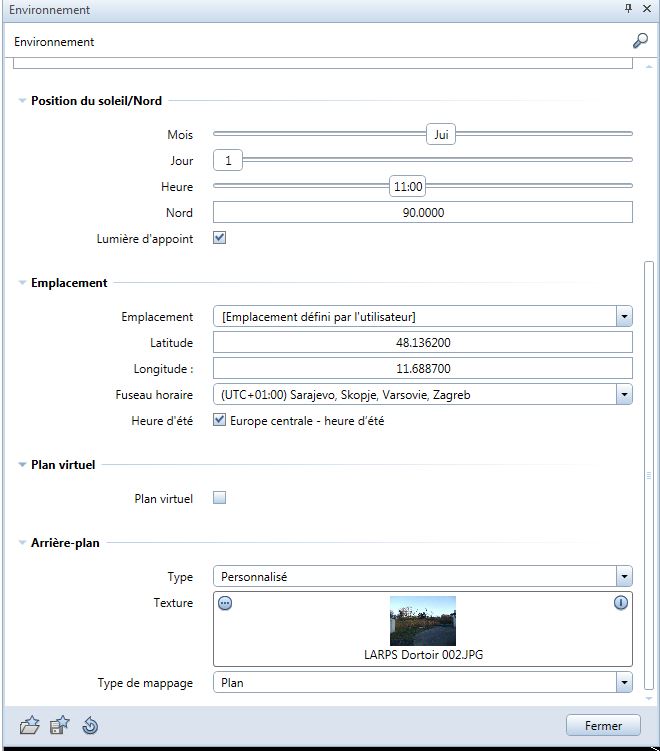Enable the Plan virtuel checkbox
The height and width of the screenshot is (751, 660).
pos(219,498)
